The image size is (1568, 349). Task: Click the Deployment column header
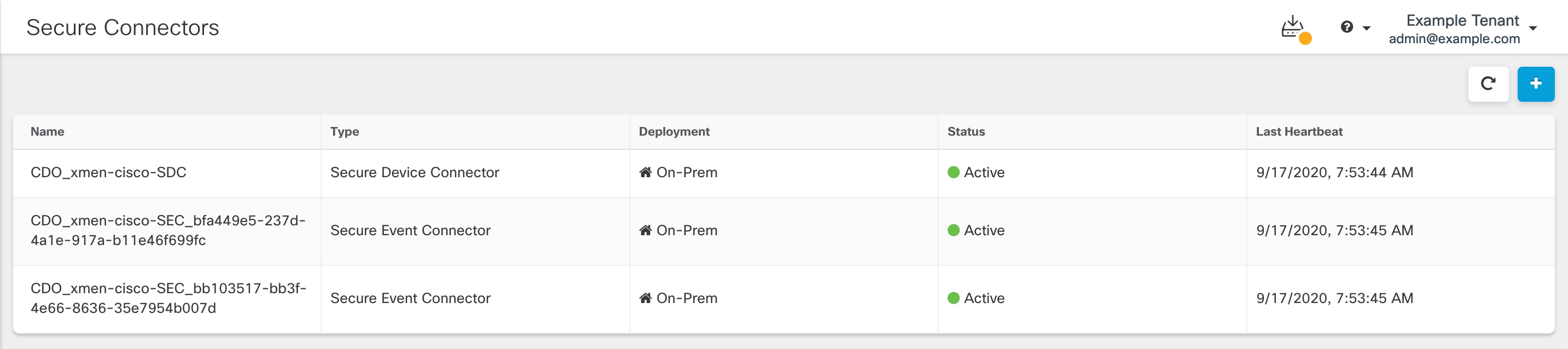(673, 132)
